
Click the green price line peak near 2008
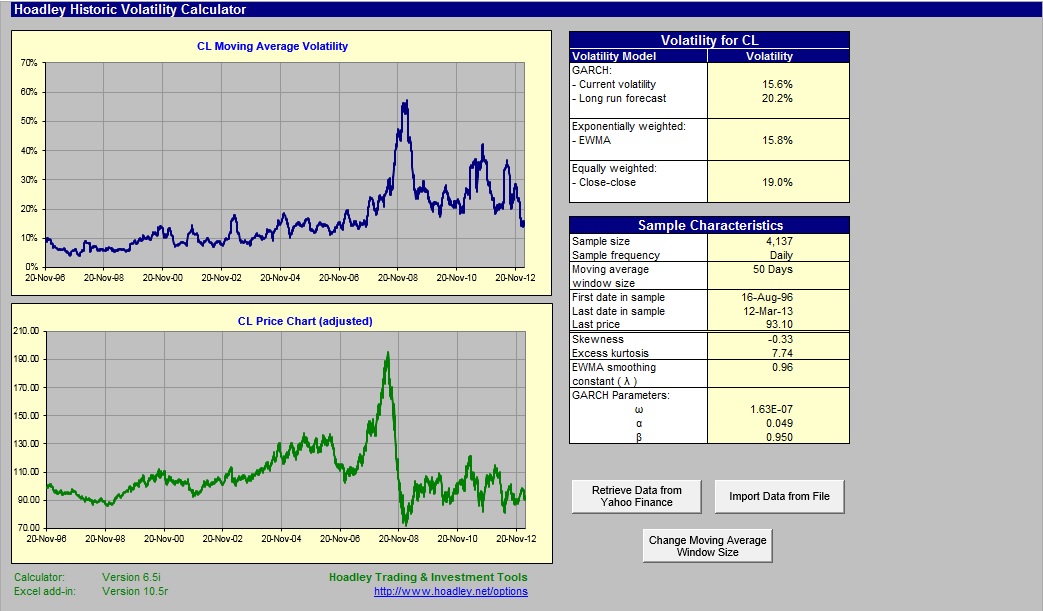coord(388,356)
